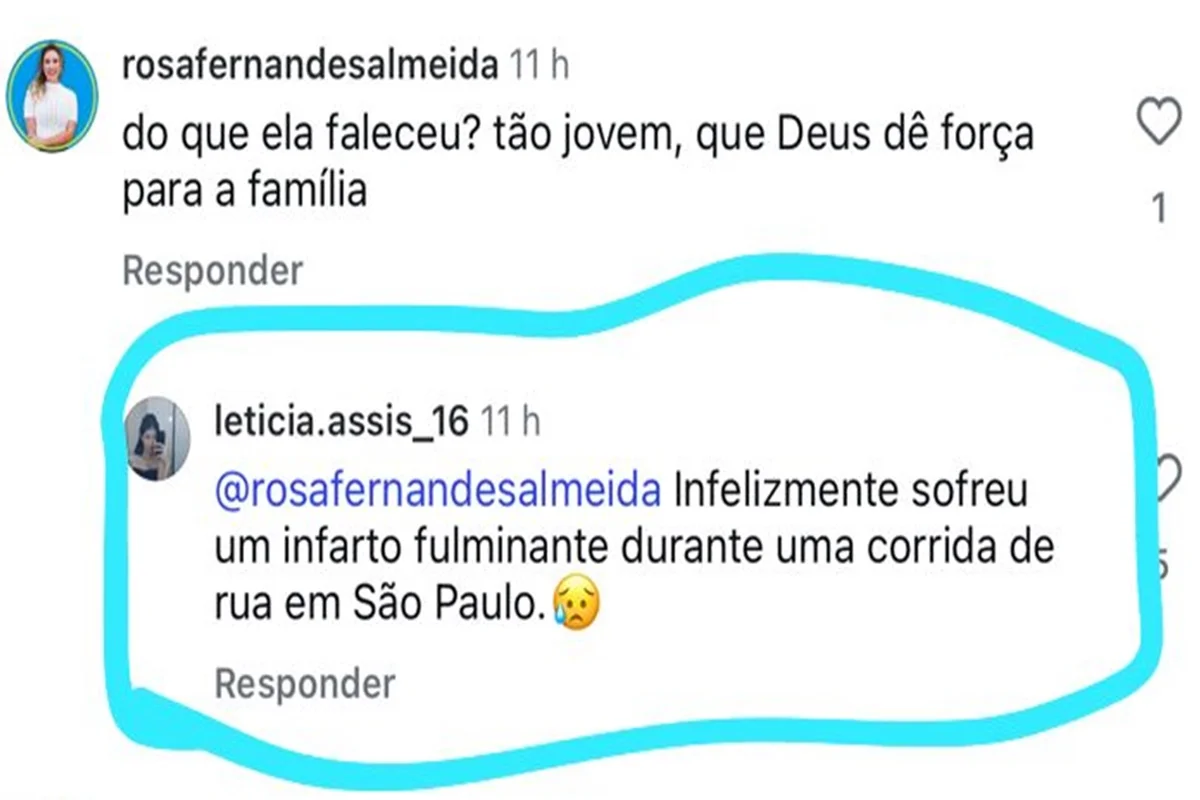Open rosafernandesalmeida's profile picture
Screen dimensions: 1200x800
pyautogui.click(x=51, y=97)
